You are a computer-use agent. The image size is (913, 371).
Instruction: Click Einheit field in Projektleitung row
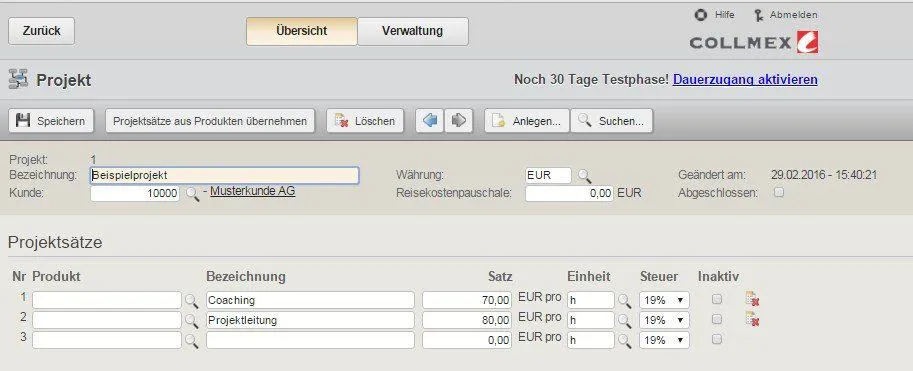(x=590, y=320)
